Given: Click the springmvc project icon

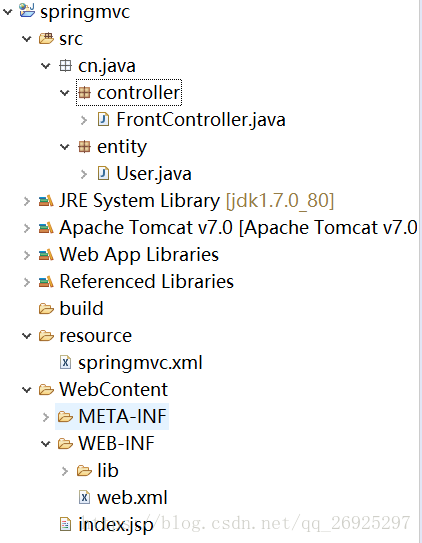Looking at the screenshot, I should coord(27,10).
